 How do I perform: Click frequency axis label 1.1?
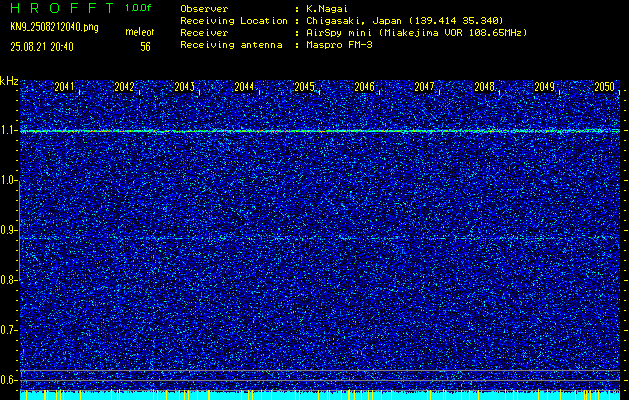coord(7,131)
